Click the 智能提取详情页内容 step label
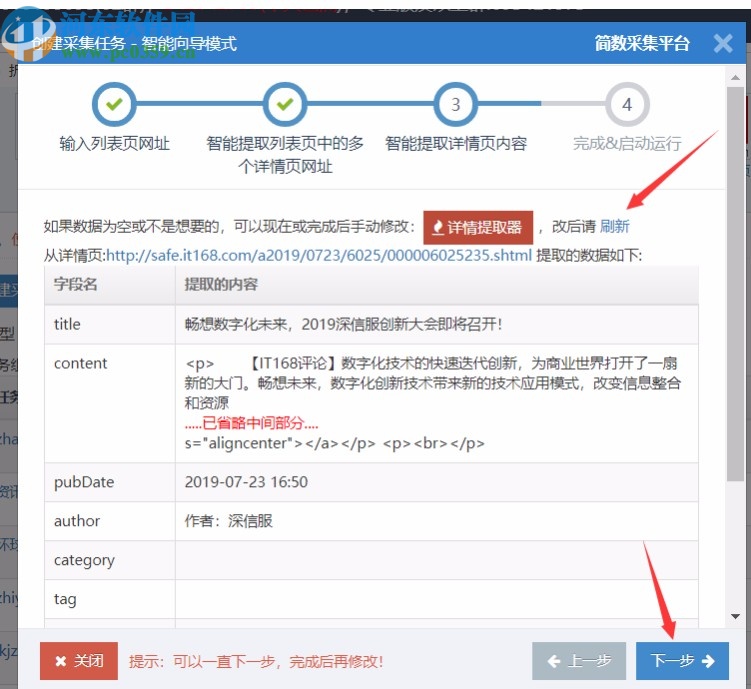 pyautogui.click(x=455, y=143)
